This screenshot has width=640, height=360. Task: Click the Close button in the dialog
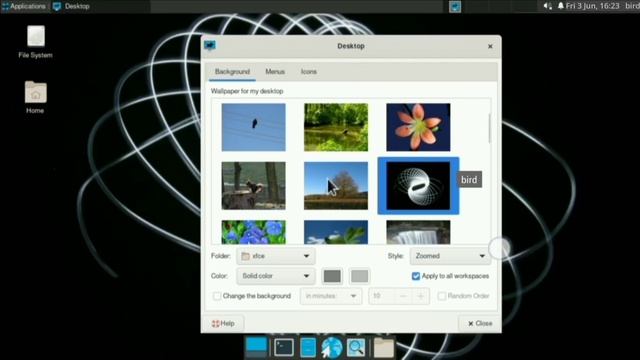point(480,323)
